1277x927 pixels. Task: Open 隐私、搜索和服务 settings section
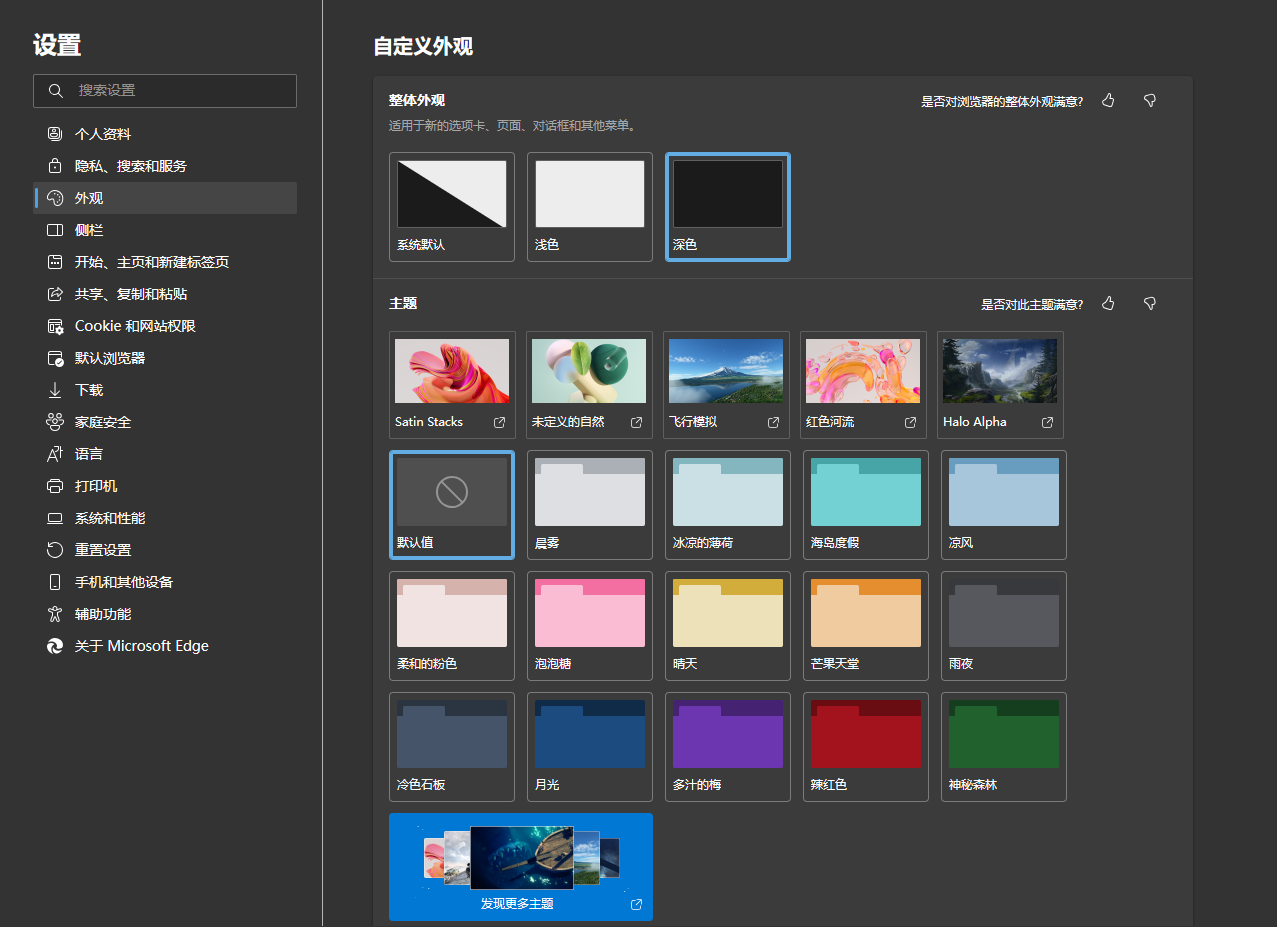click(x=130, y=166)
